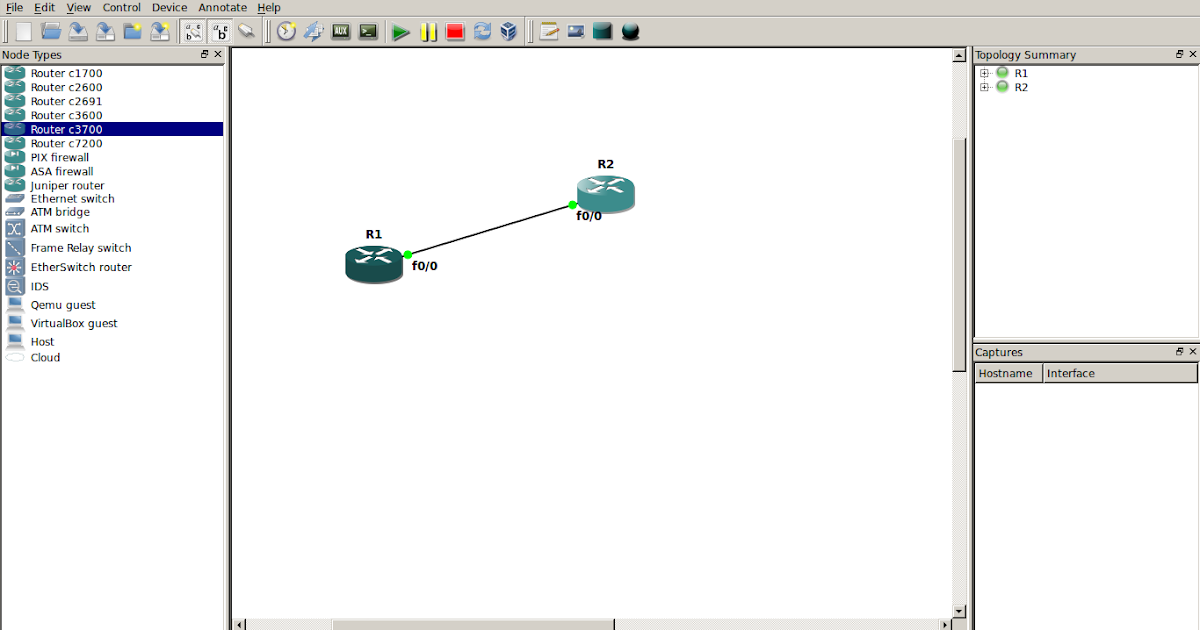Add a note using the pencil icon
Viewport: 1200px width, 630px height.
point(548,31)
